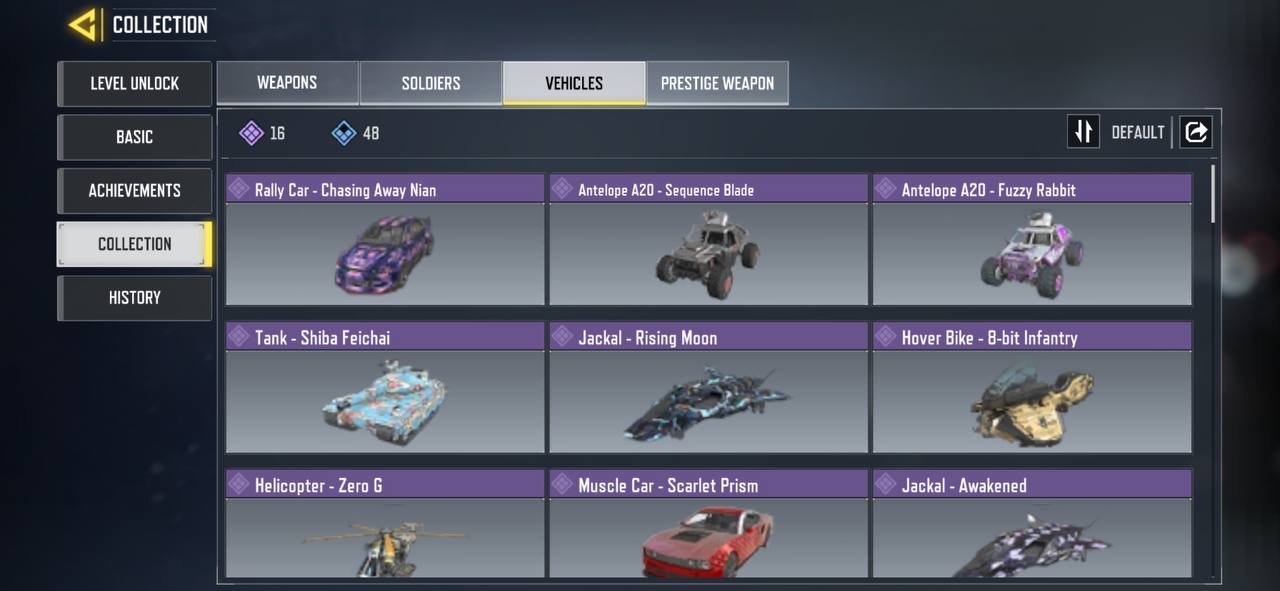Switch to the Weapons tab
The height and width of the screenshot is (591, 1280).
pos(288,83)
